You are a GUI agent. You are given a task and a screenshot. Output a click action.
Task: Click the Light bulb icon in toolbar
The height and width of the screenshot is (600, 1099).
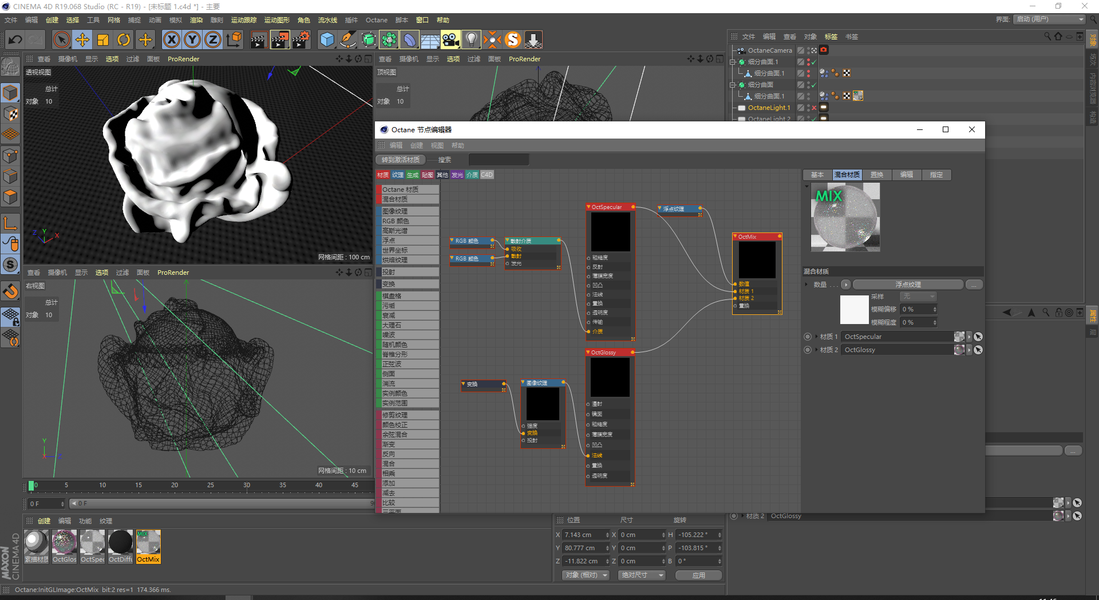(472, 40)
